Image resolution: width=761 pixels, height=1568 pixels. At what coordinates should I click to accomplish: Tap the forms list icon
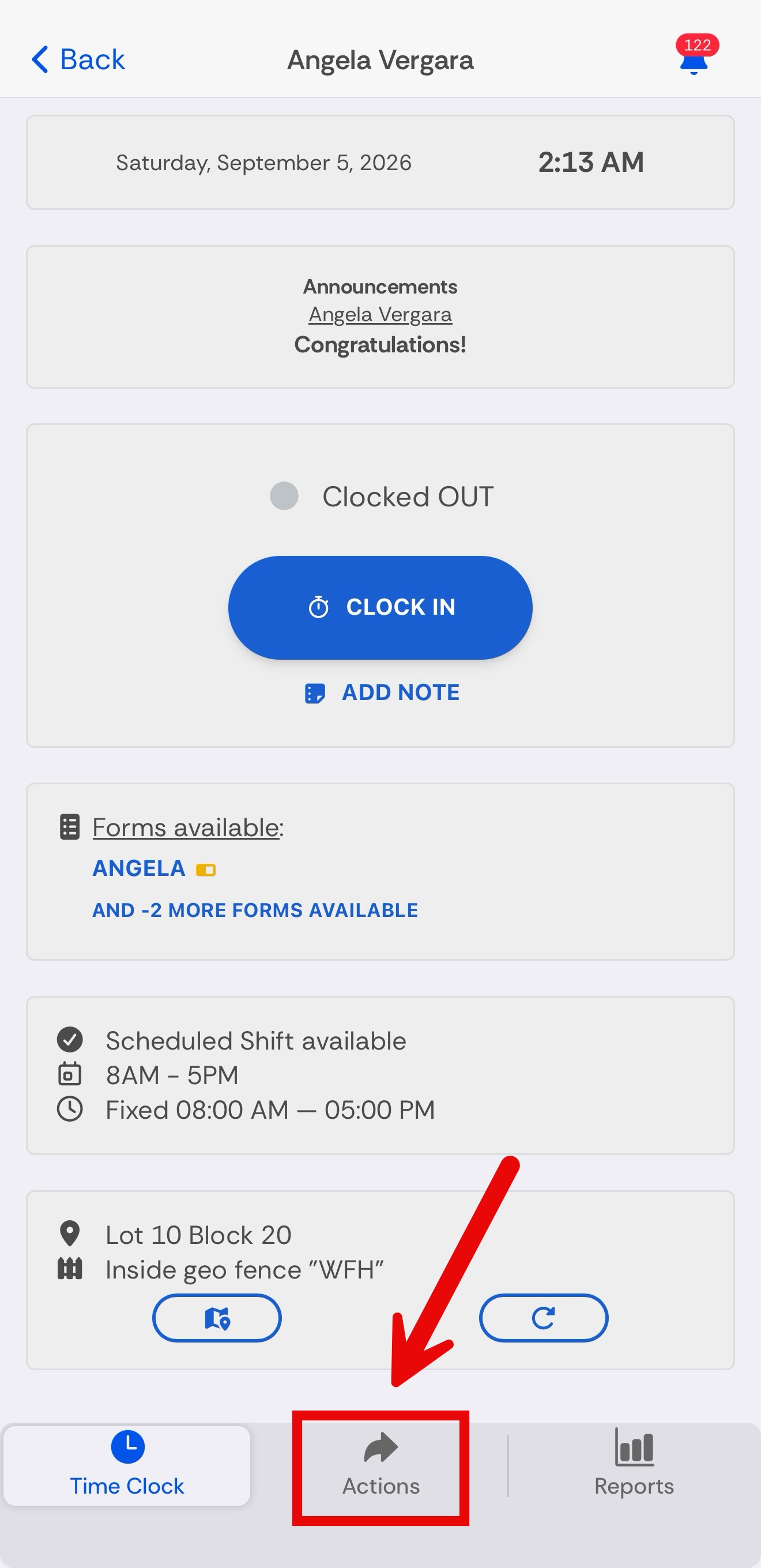coord(70,827)
